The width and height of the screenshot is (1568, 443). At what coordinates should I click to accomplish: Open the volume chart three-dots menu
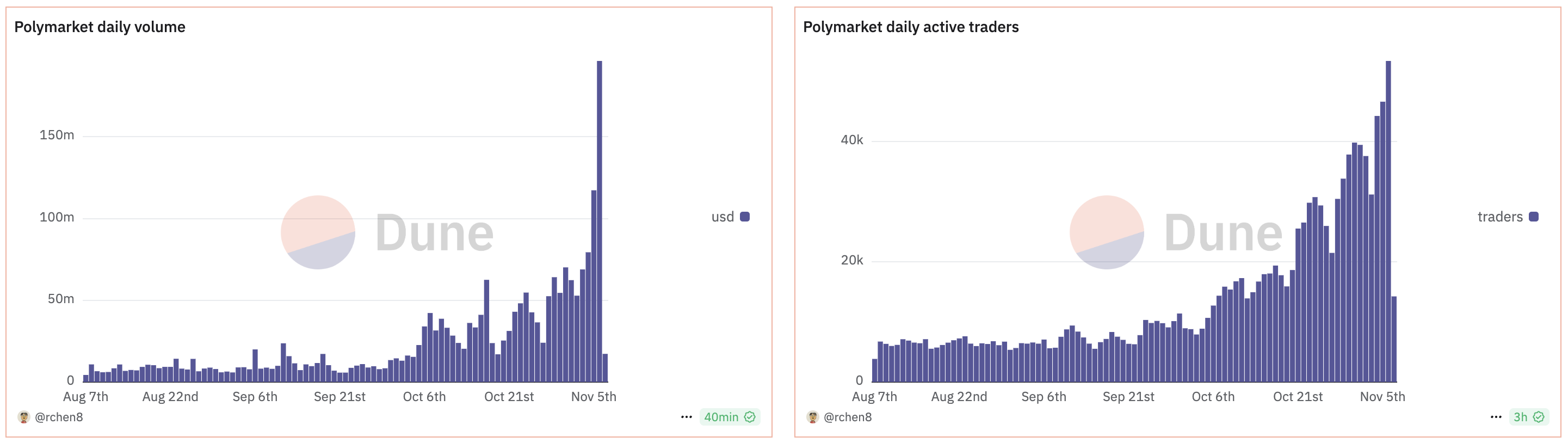click(686, 417)
